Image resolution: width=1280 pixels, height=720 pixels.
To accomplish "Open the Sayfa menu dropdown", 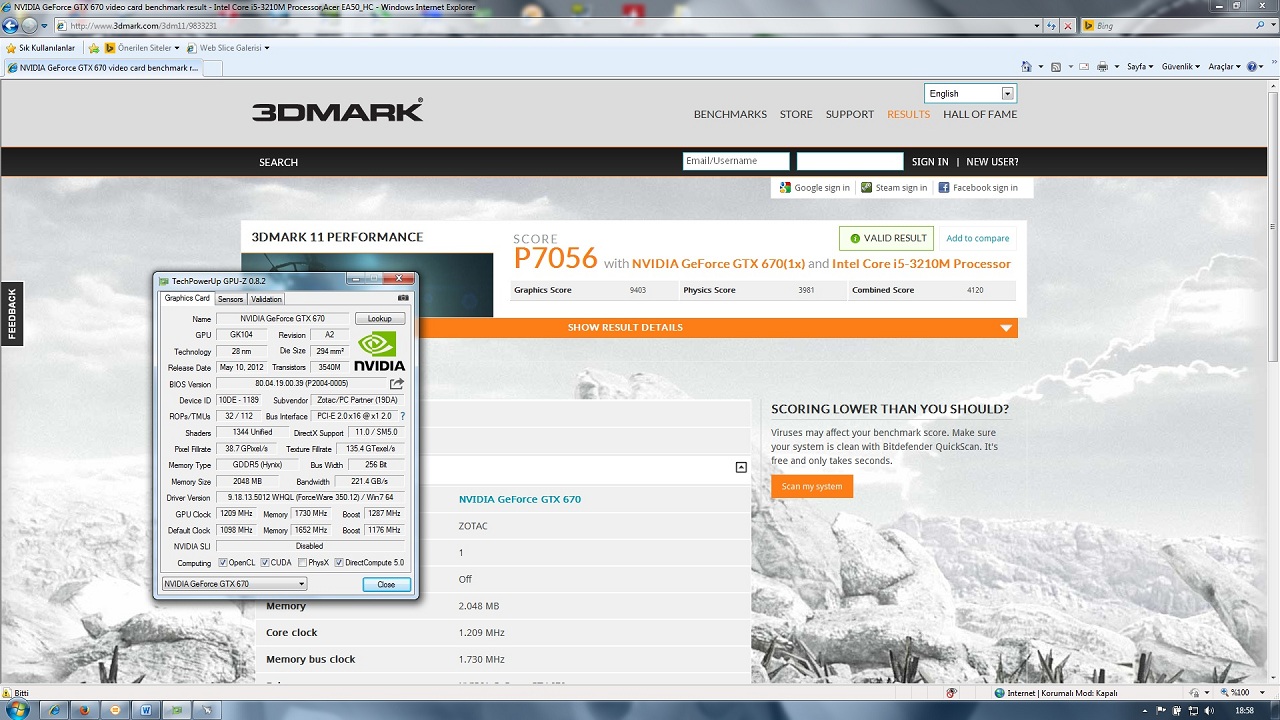I will click(1140, 67).
